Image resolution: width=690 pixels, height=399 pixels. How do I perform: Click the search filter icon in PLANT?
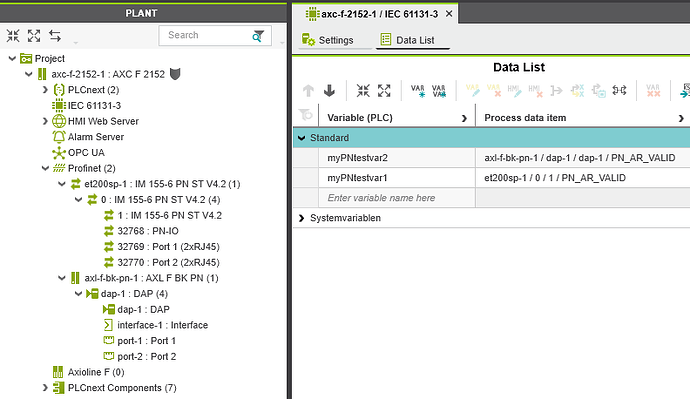(x=258, y=36)
